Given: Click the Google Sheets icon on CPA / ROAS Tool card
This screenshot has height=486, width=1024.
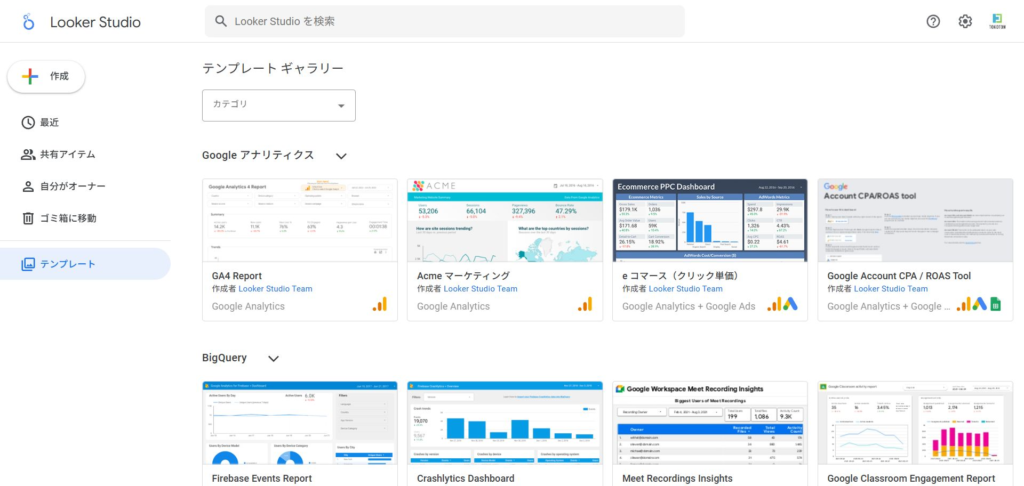Looking at the screenshot, I should click(996, 304).
